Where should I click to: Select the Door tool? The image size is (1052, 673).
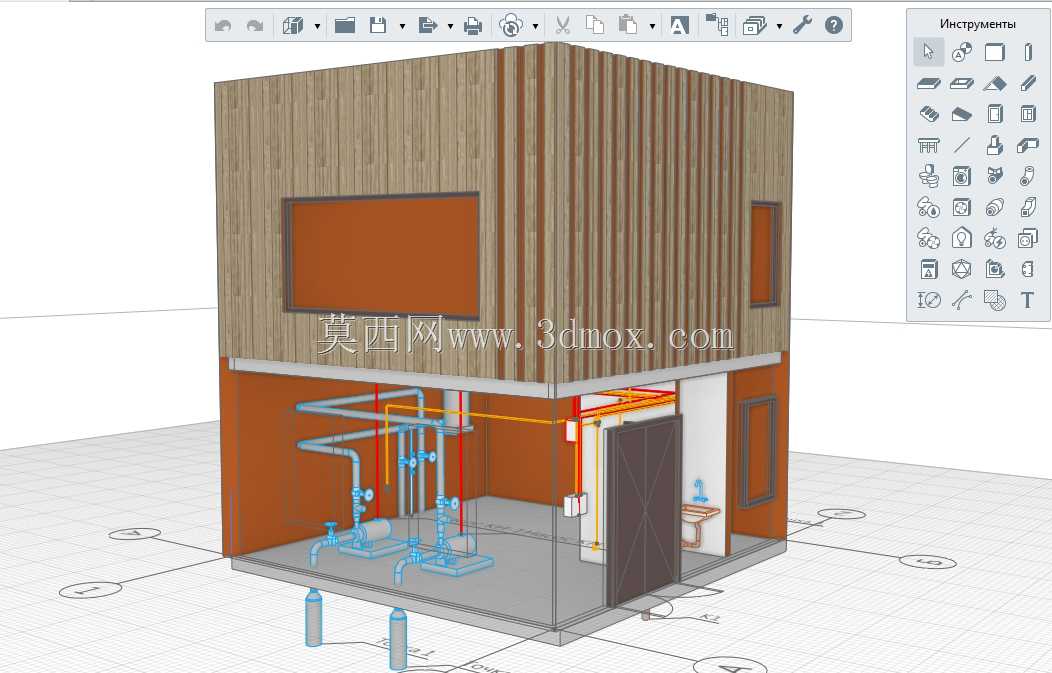click(x=995, y=114)
